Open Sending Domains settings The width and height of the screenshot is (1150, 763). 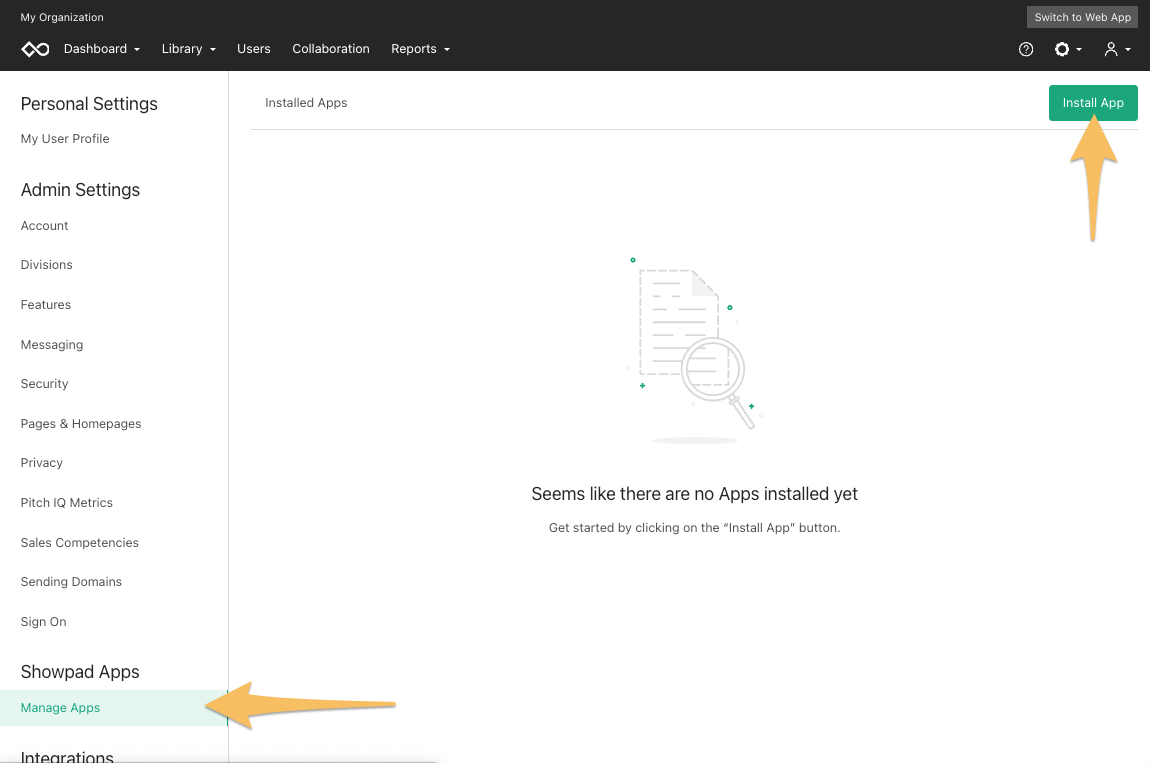71,582
